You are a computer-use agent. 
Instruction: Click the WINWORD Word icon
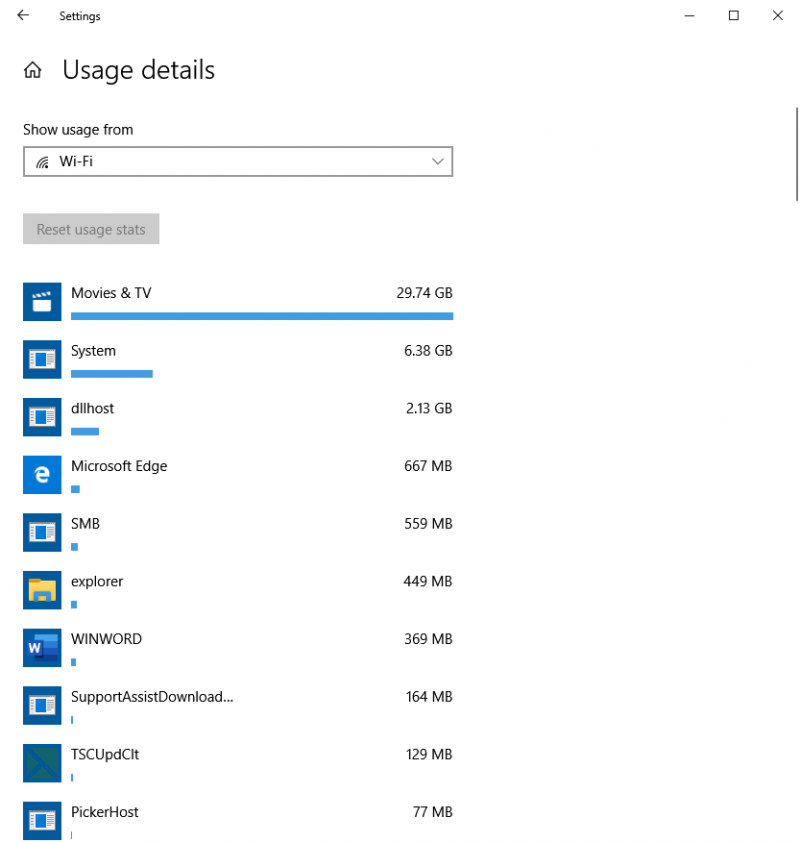[x=42, y=647]
